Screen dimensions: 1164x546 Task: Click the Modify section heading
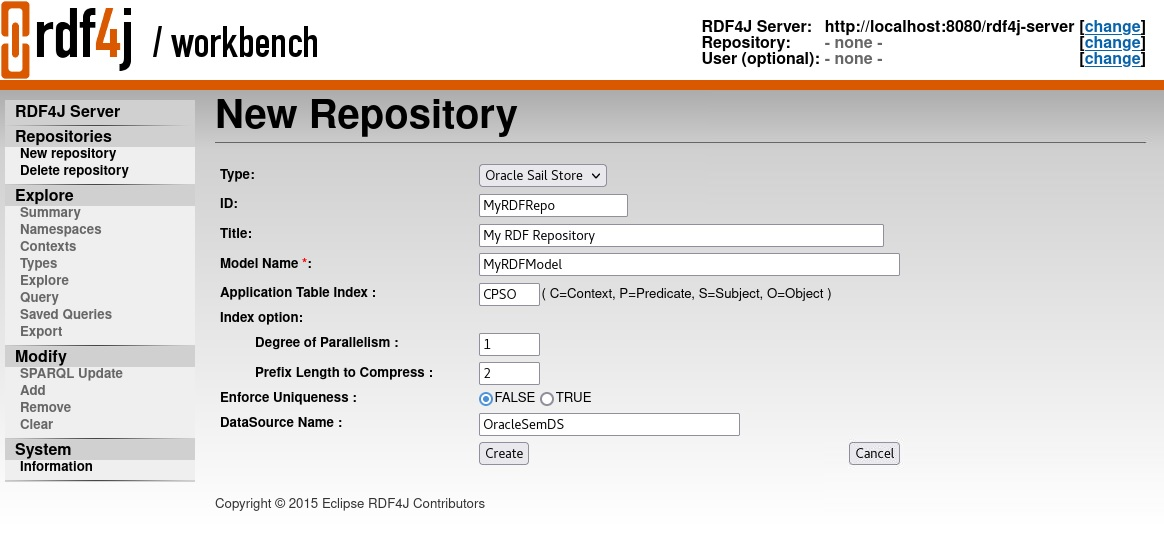(41, 357)
